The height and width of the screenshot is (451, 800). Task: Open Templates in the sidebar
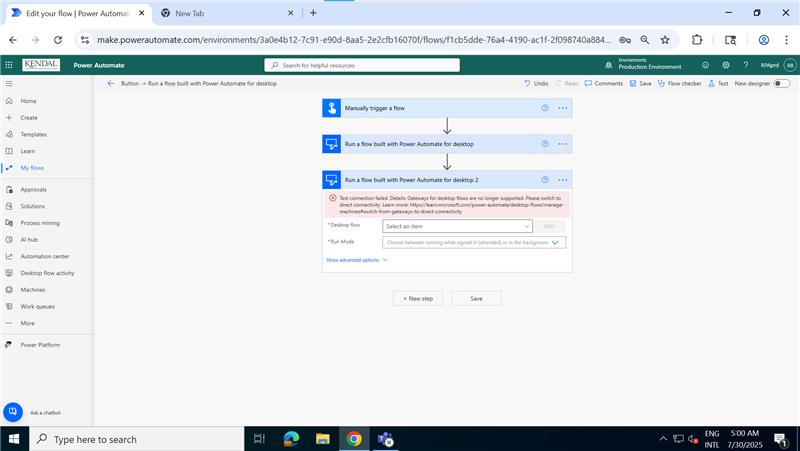[x=33, y=134]
